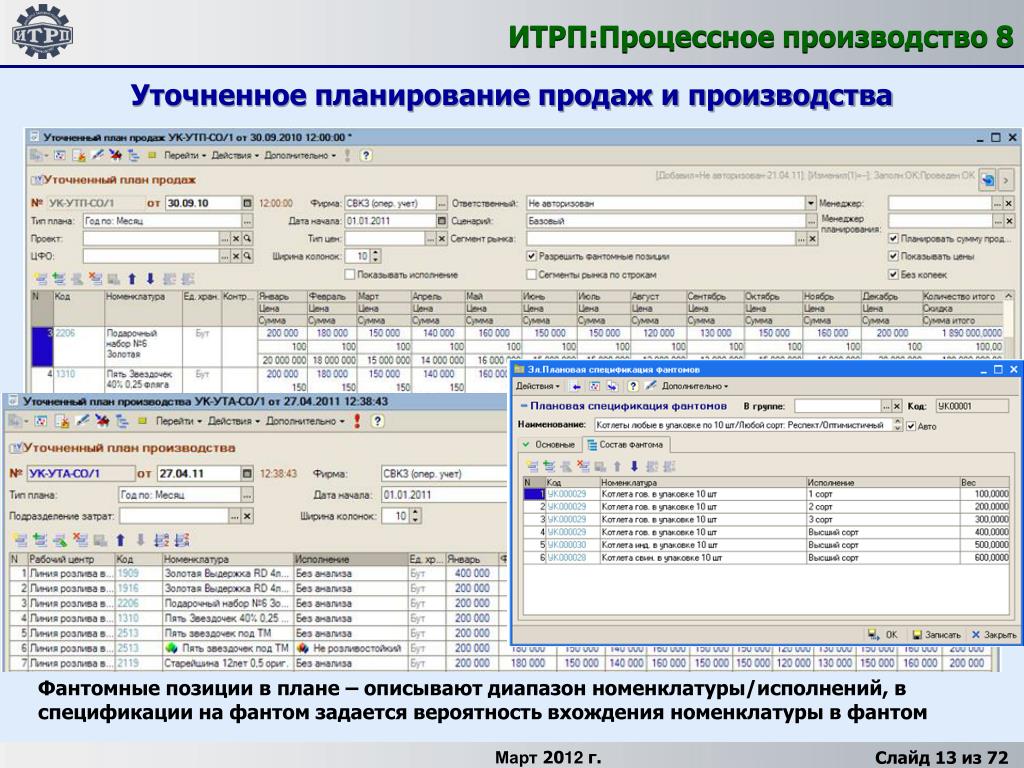Uncheck Разрешить фантомные позиции
Viewport: 1024px width, 768px height.
531,256
